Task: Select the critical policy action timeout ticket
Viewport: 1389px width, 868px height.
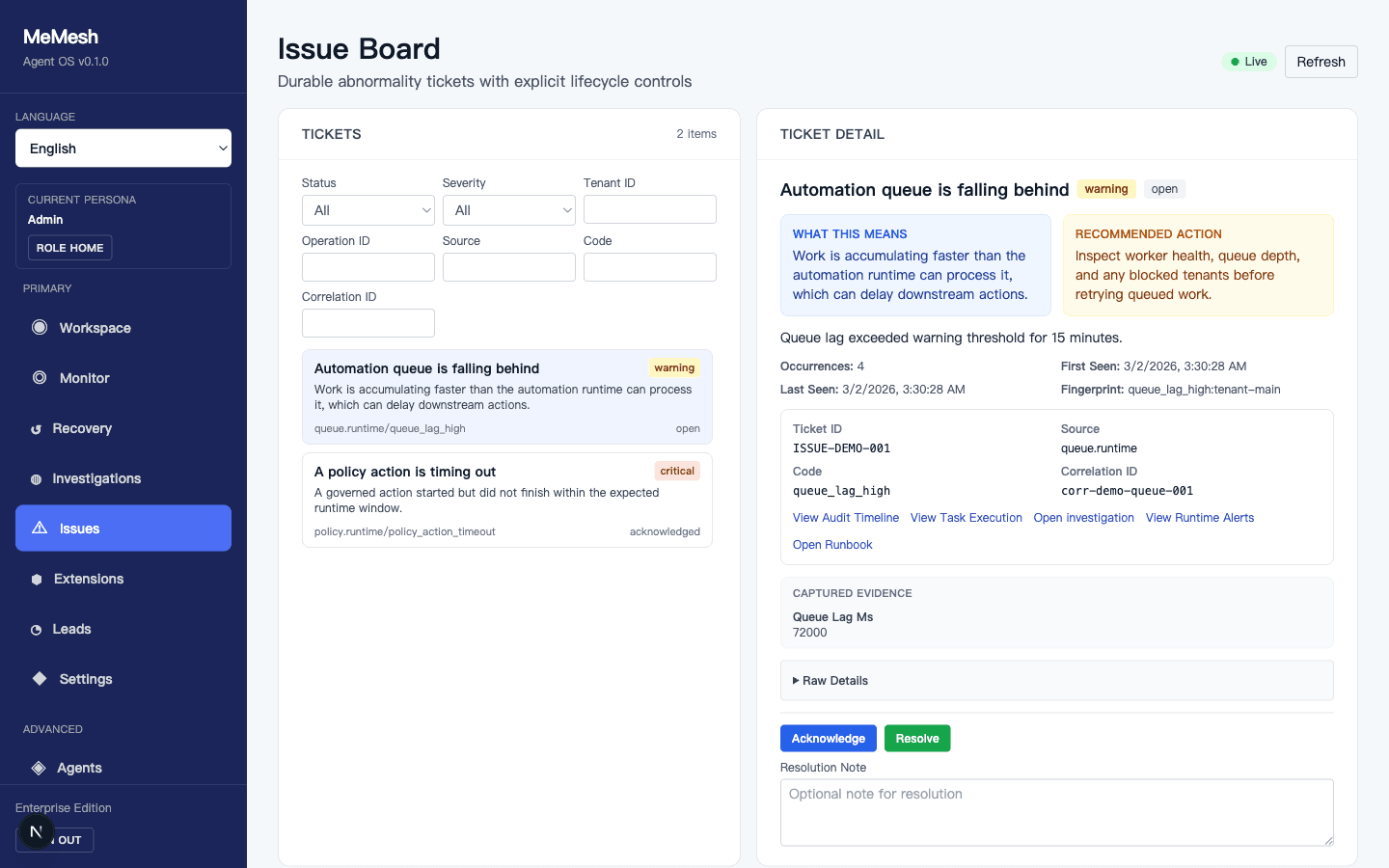Action: pos(506,500)
